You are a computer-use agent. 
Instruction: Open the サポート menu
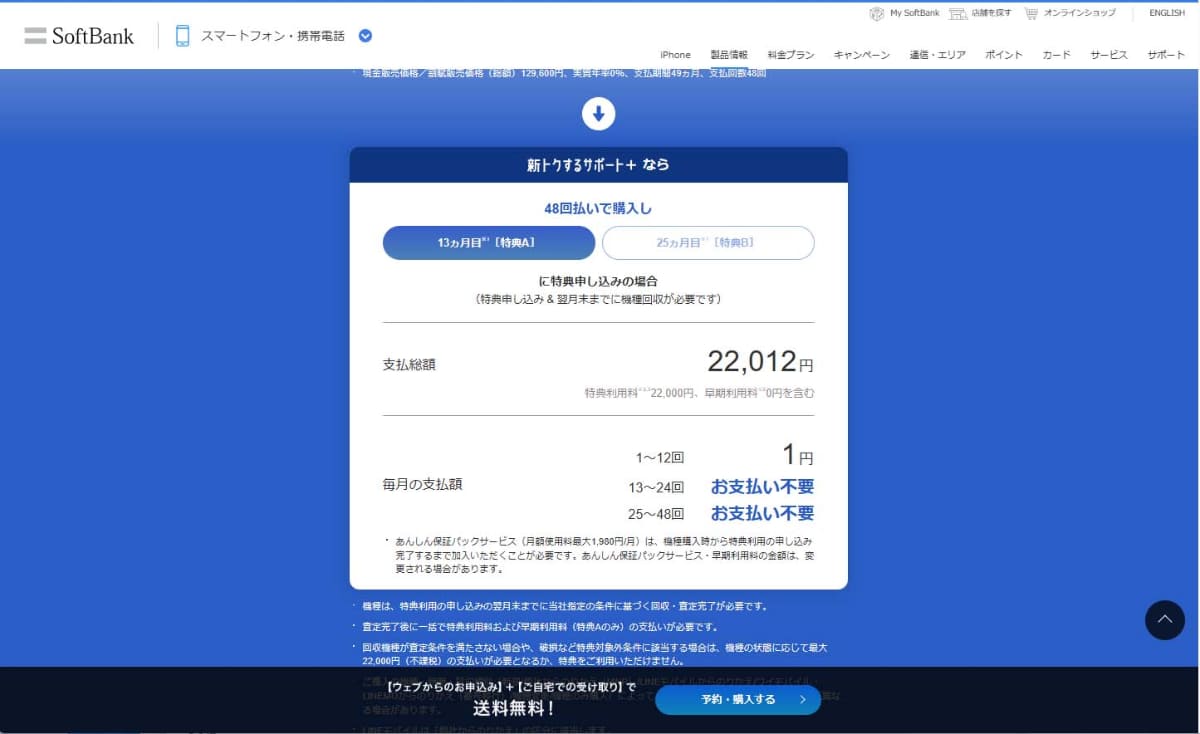click(1166, 55)
